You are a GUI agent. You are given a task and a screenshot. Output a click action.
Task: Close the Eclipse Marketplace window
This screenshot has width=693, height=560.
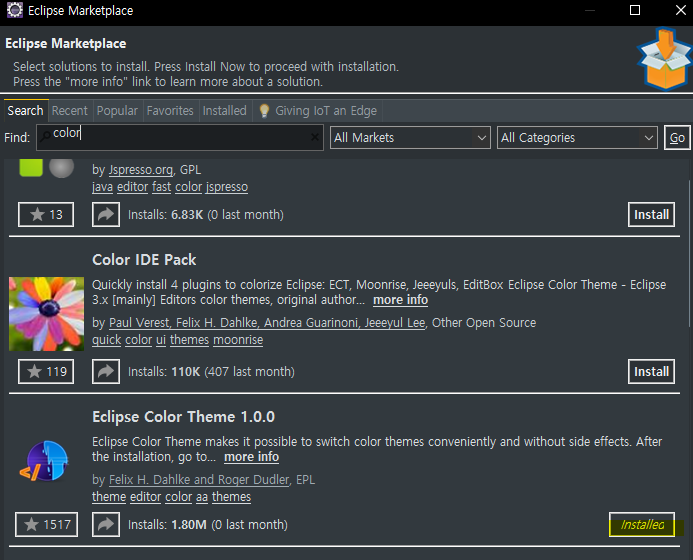click(x=681, y=10)
